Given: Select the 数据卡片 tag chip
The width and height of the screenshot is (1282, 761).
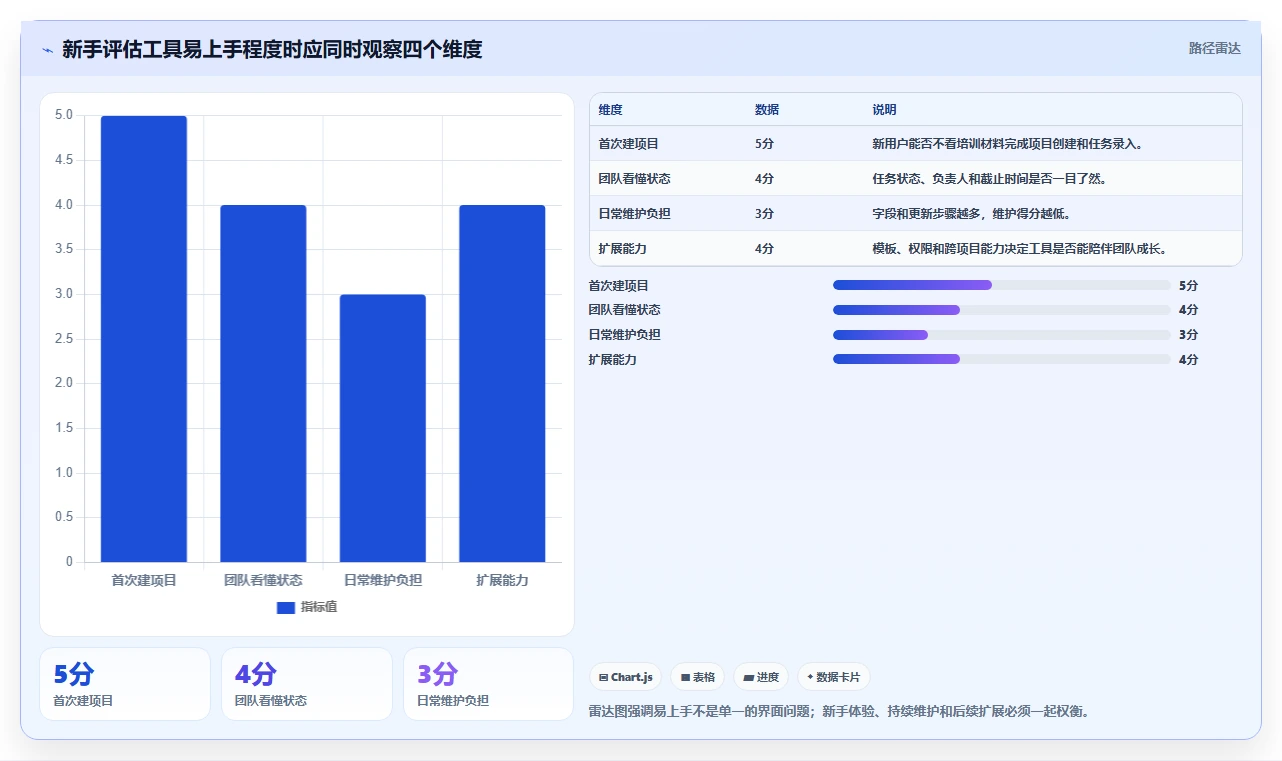Looking at the screenshot, I should 834,677.
